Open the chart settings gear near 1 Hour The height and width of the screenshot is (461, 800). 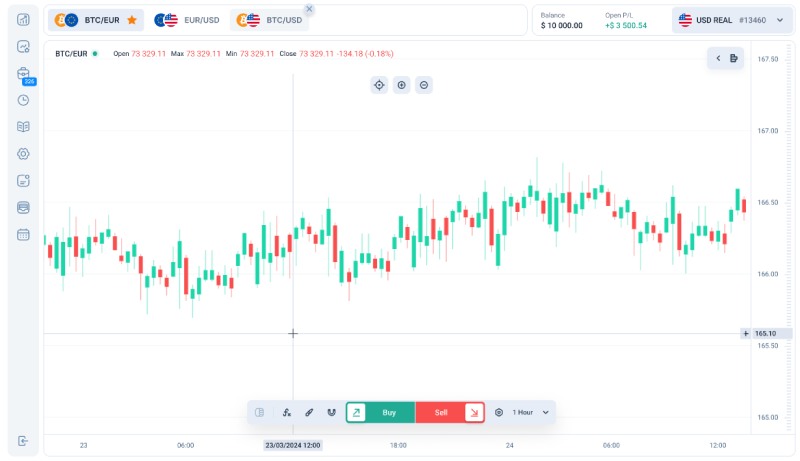pos(499,412)
